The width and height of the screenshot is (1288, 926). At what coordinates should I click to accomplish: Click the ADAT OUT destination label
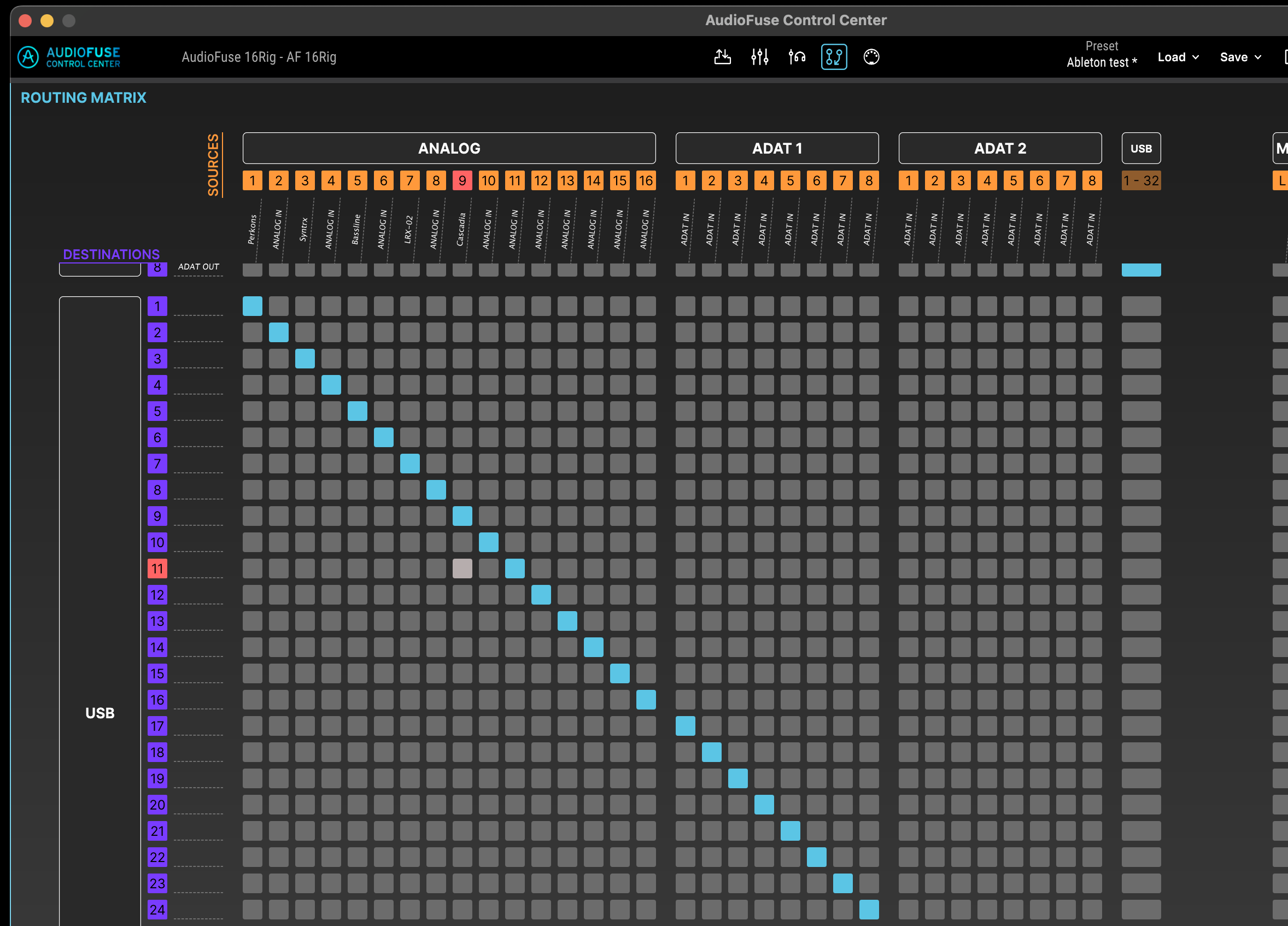pyautogui.click(x=198, y=267)
